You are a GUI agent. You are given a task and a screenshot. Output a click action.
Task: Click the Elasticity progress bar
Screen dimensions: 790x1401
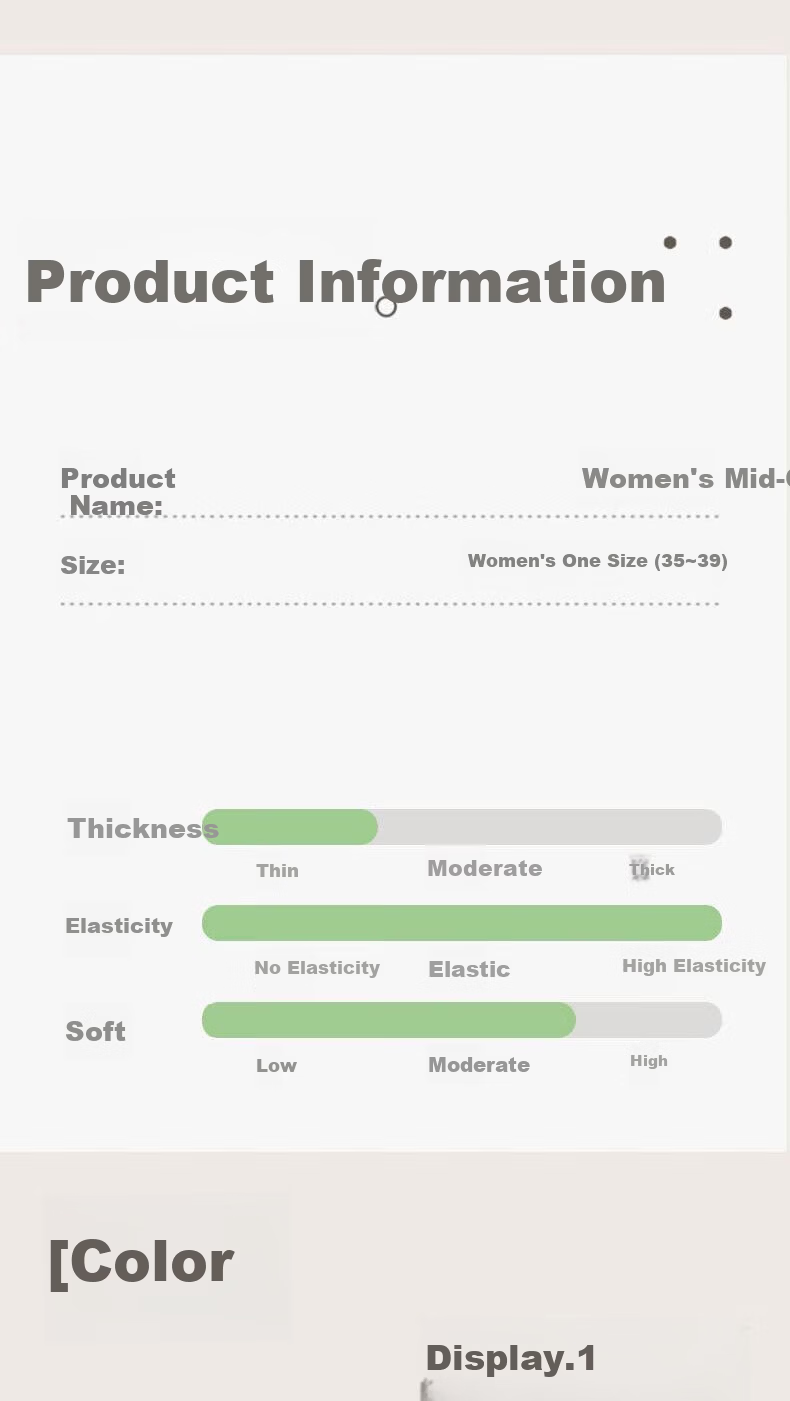click(462, 923)
